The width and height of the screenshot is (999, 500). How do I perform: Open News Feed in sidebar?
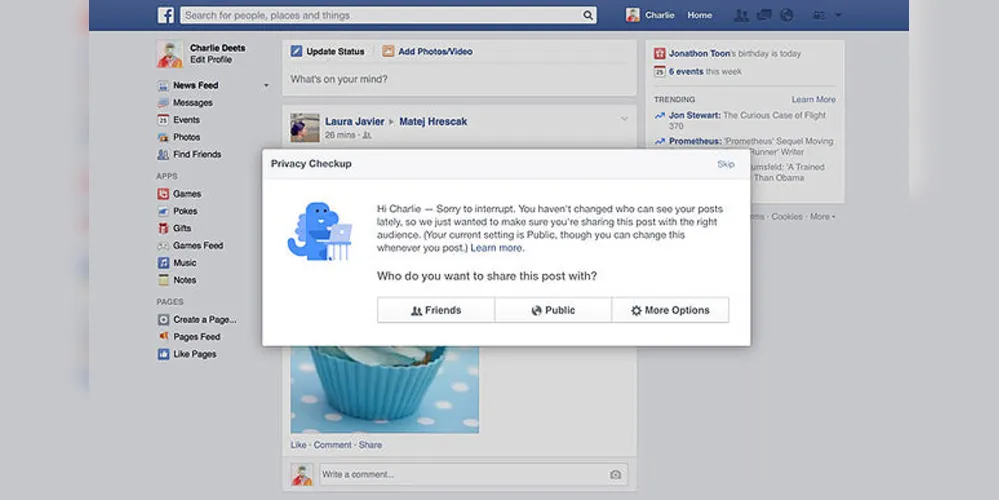[x=196, y=85]
